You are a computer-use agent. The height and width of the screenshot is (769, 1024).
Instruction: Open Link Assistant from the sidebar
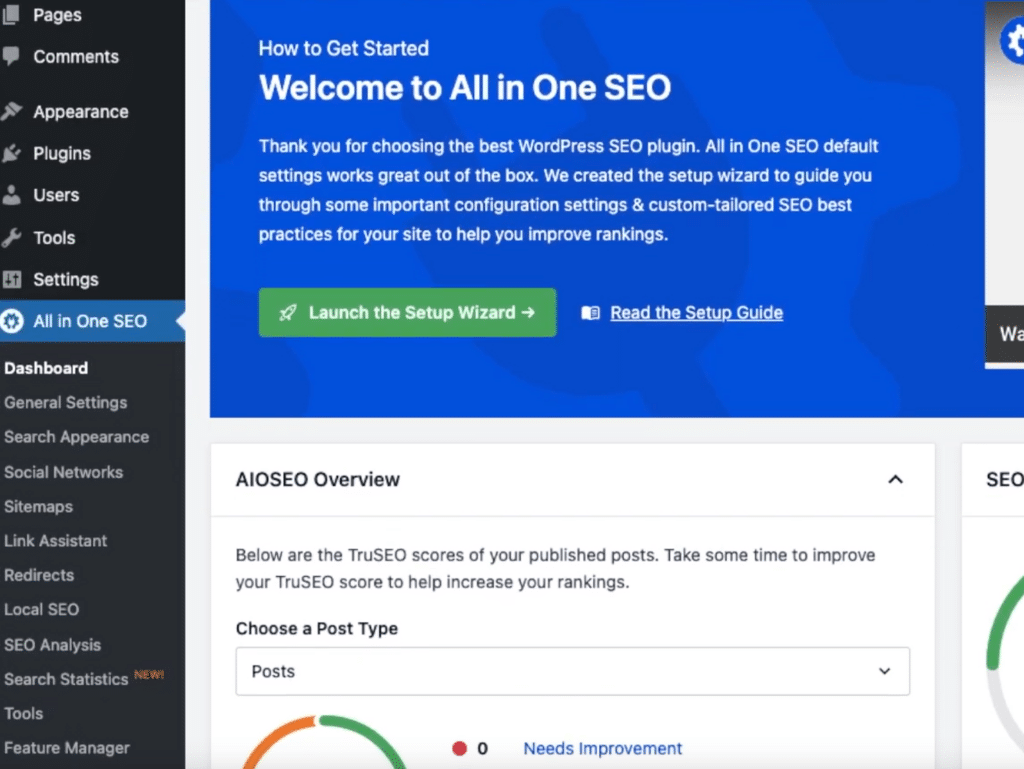pos(55,541)
